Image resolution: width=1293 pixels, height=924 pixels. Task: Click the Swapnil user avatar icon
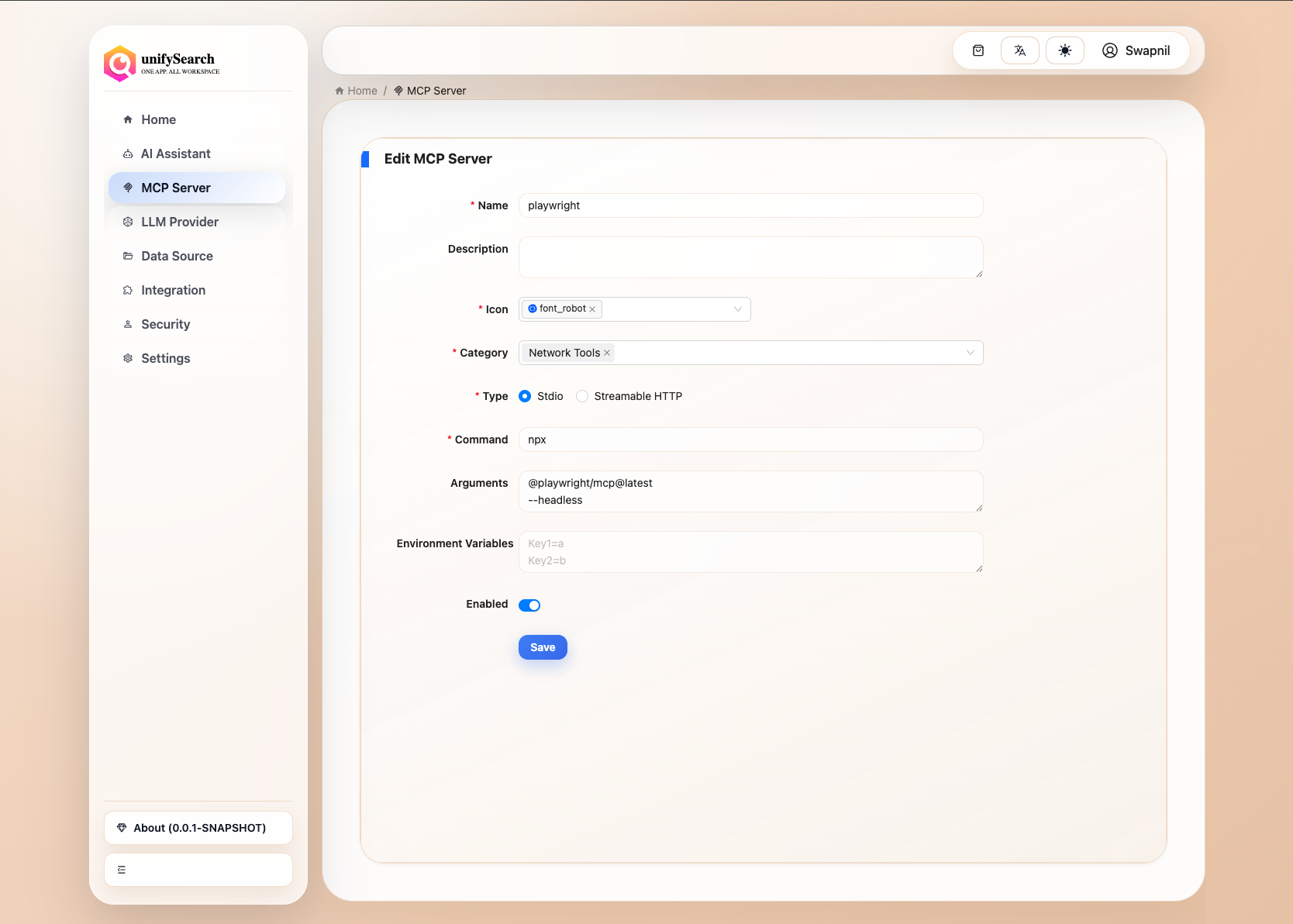(1110, 50)
